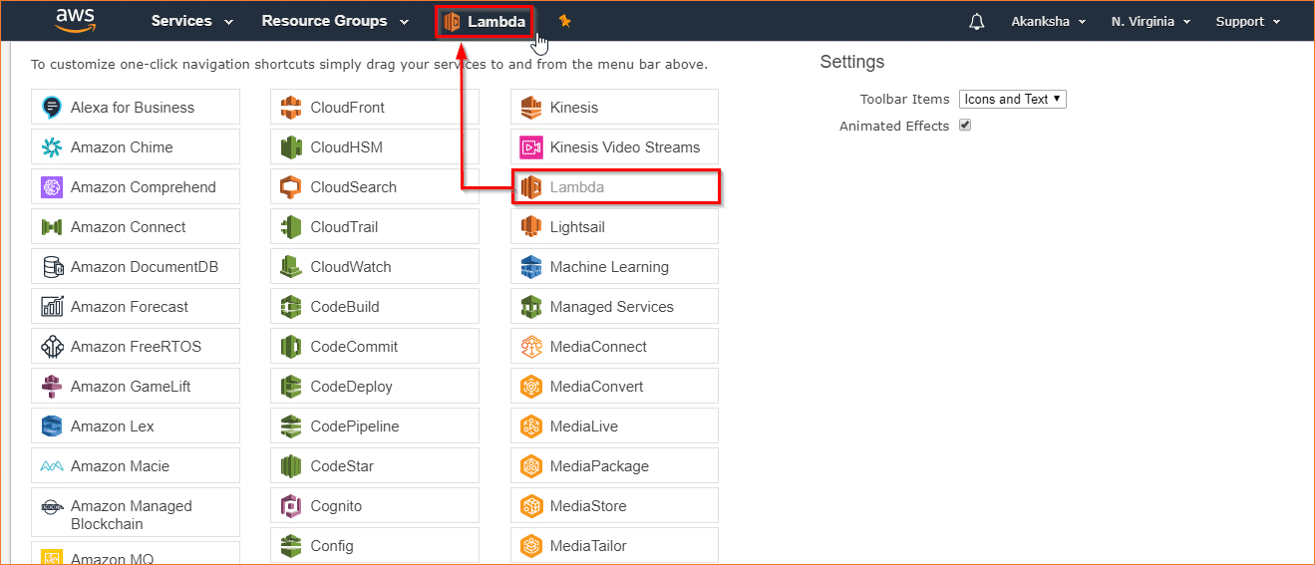Choose the MediaPackage service tile
The height and width of the screenshot is (565, 1315).
615,466
